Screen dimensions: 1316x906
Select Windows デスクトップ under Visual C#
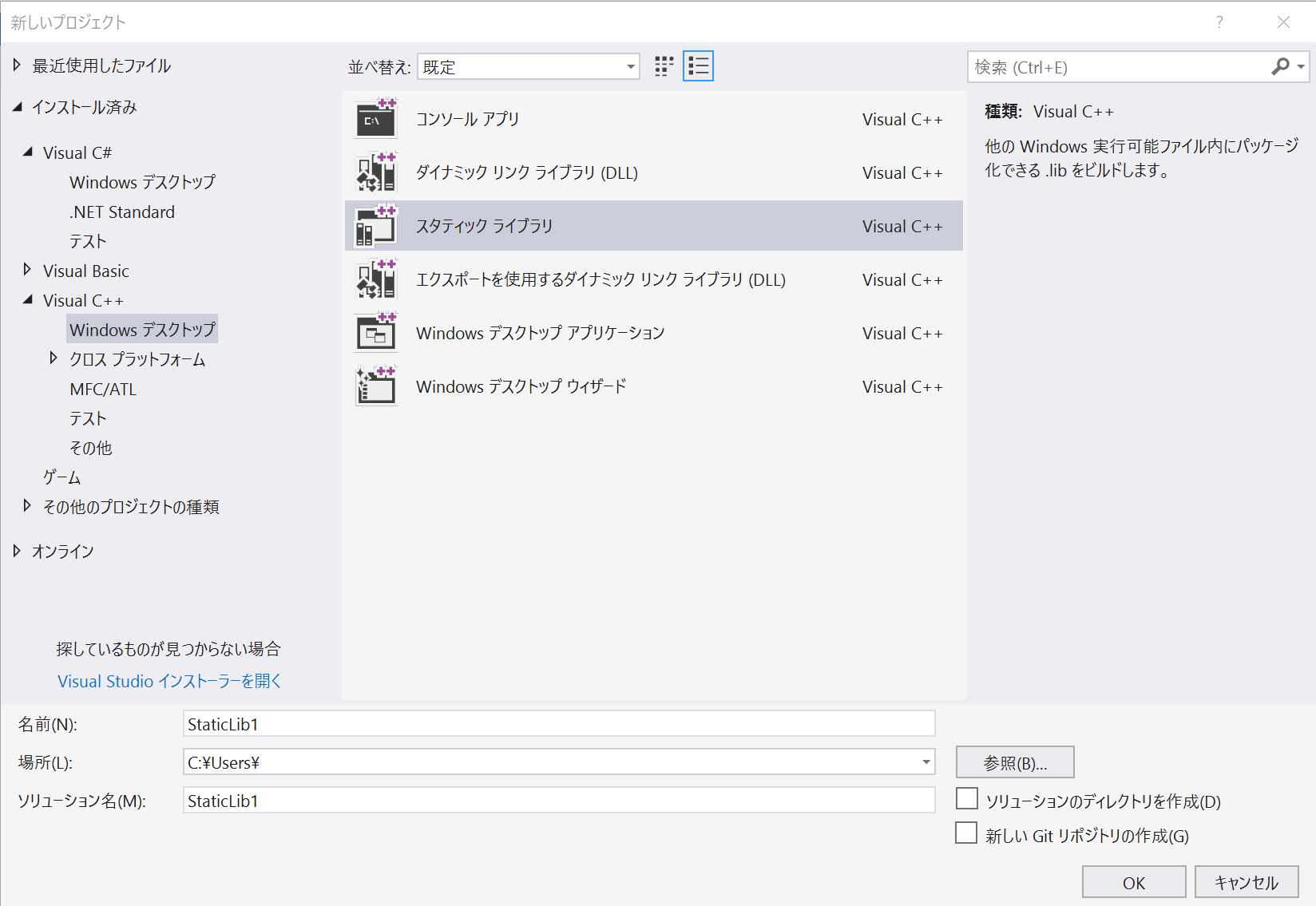click(142, 182)
